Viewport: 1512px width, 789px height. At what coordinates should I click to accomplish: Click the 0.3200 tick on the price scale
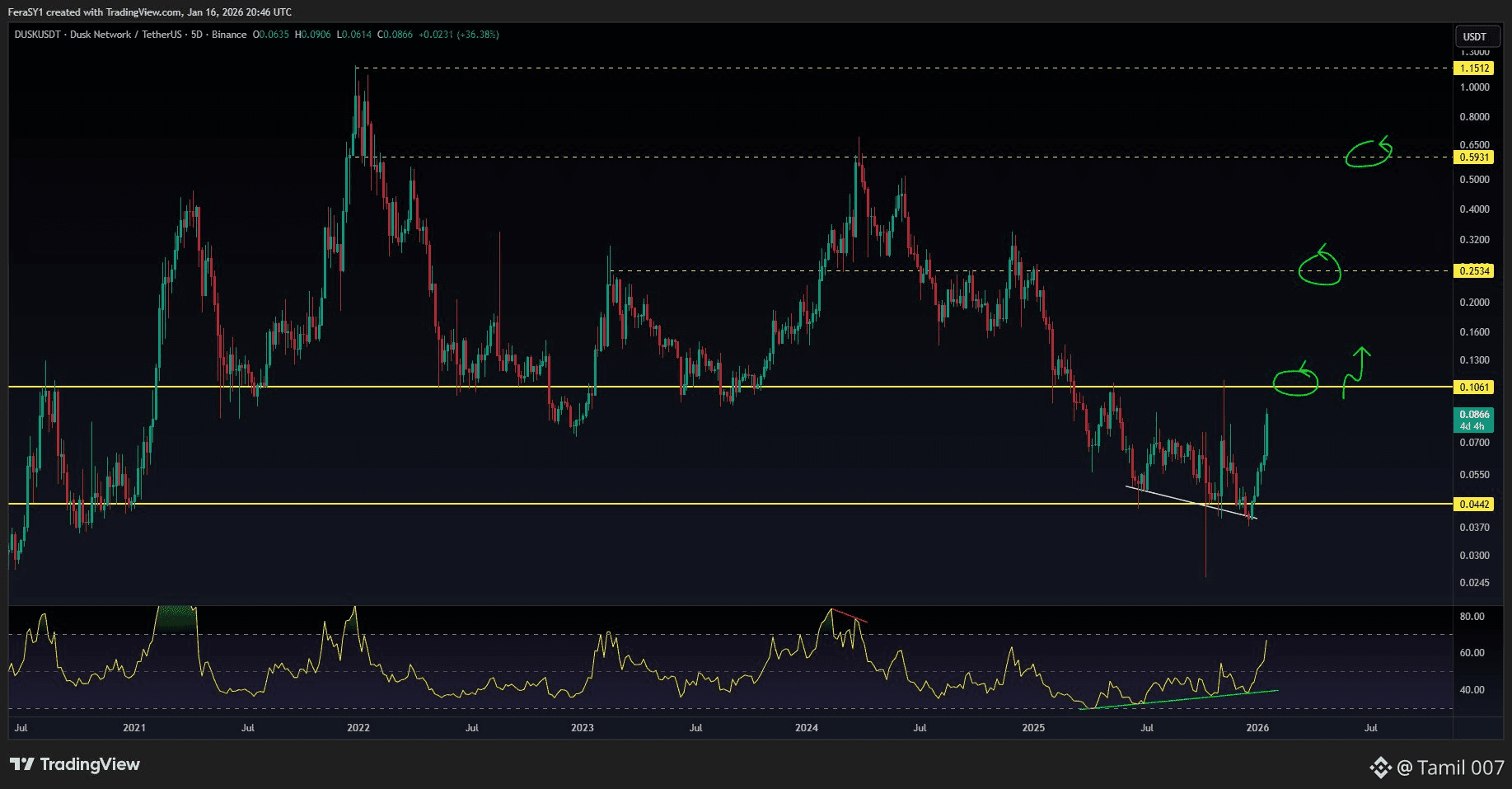pos(1474,240)
